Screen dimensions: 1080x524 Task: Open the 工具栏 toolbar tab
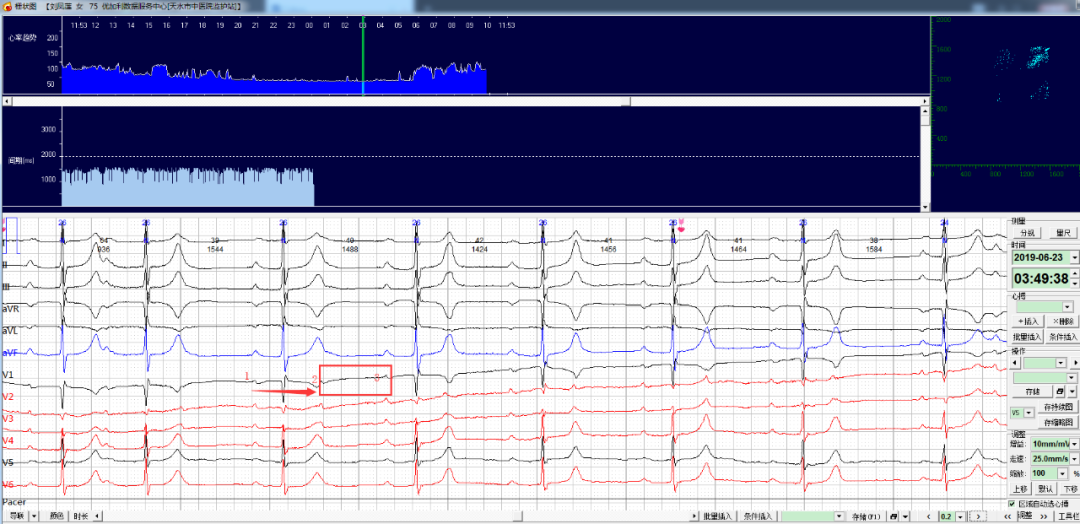1068,516
